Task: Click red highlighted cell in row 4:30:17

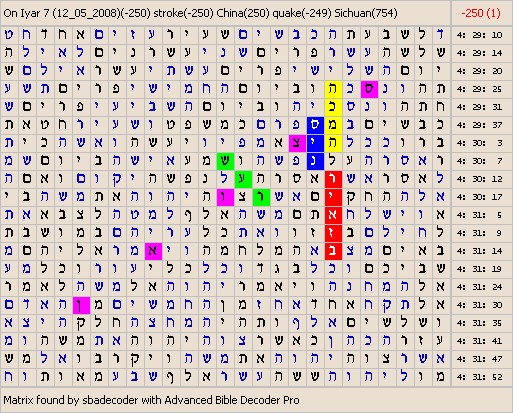Action: [x=333, y=197]
